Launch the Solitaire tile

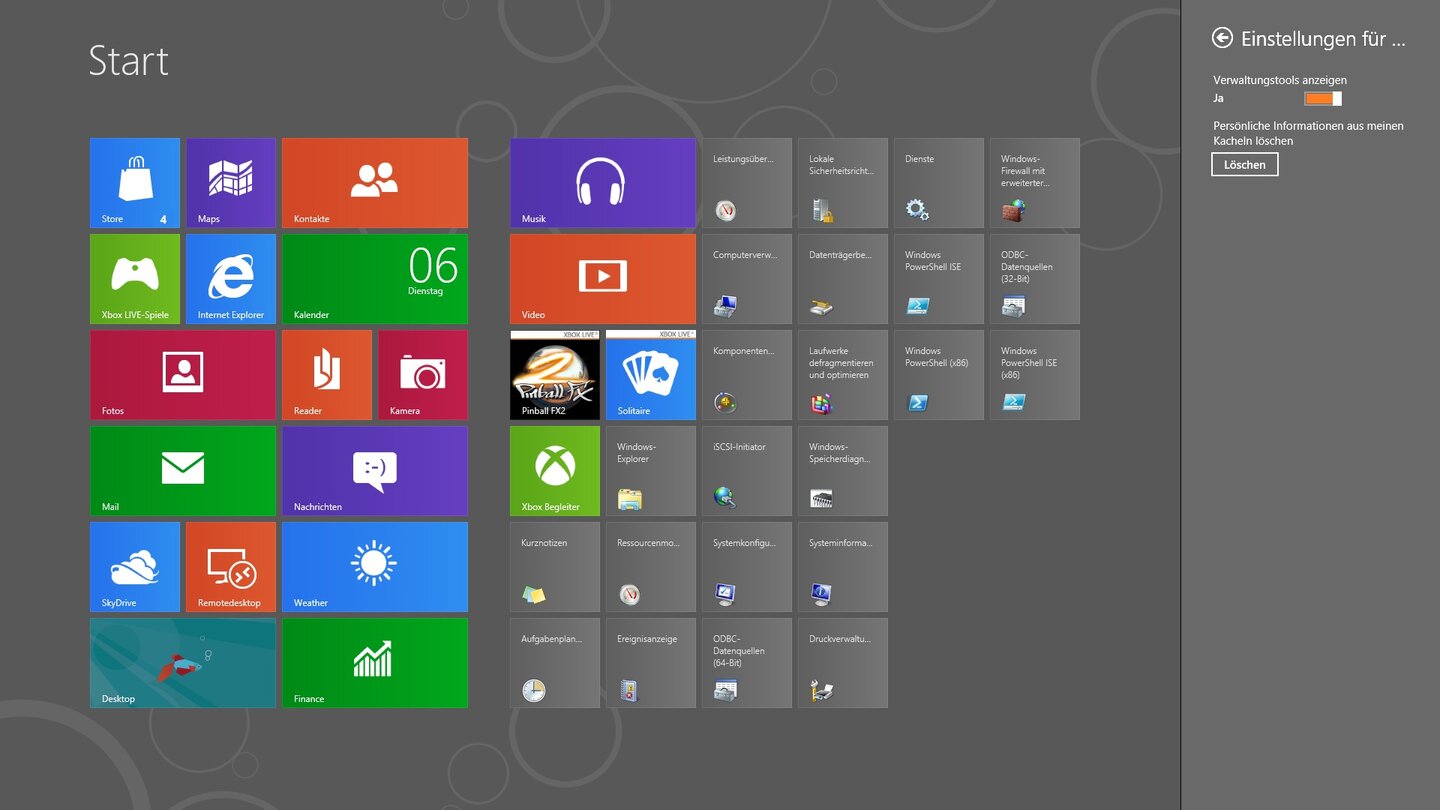point(651,375)
